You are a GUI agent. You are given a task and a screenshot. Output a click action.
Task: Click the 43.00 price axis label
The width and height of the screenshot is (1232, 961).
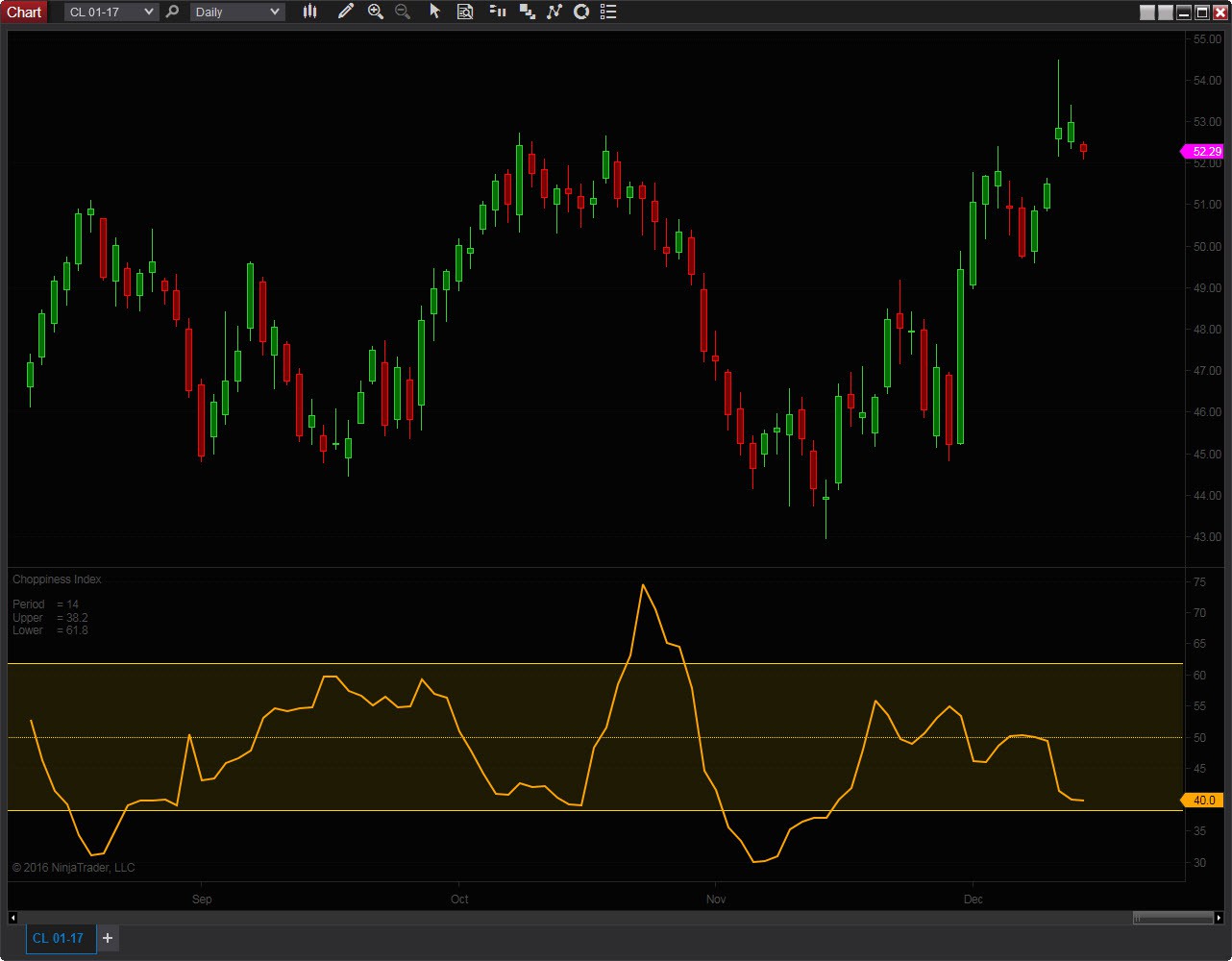tap(1207, 536)
